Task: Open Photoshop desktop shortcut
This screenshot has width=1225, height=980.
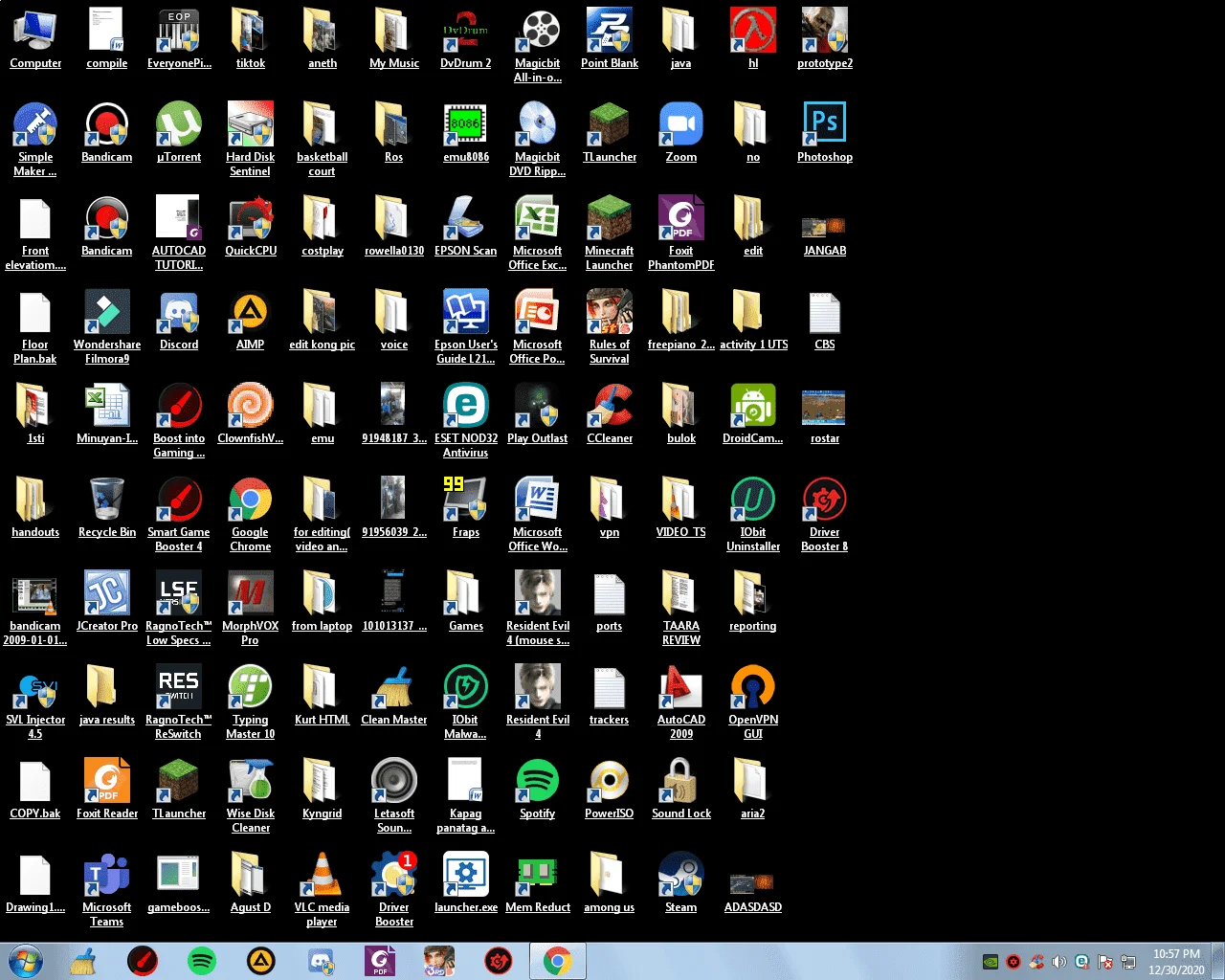Action: tap(825, 132)
